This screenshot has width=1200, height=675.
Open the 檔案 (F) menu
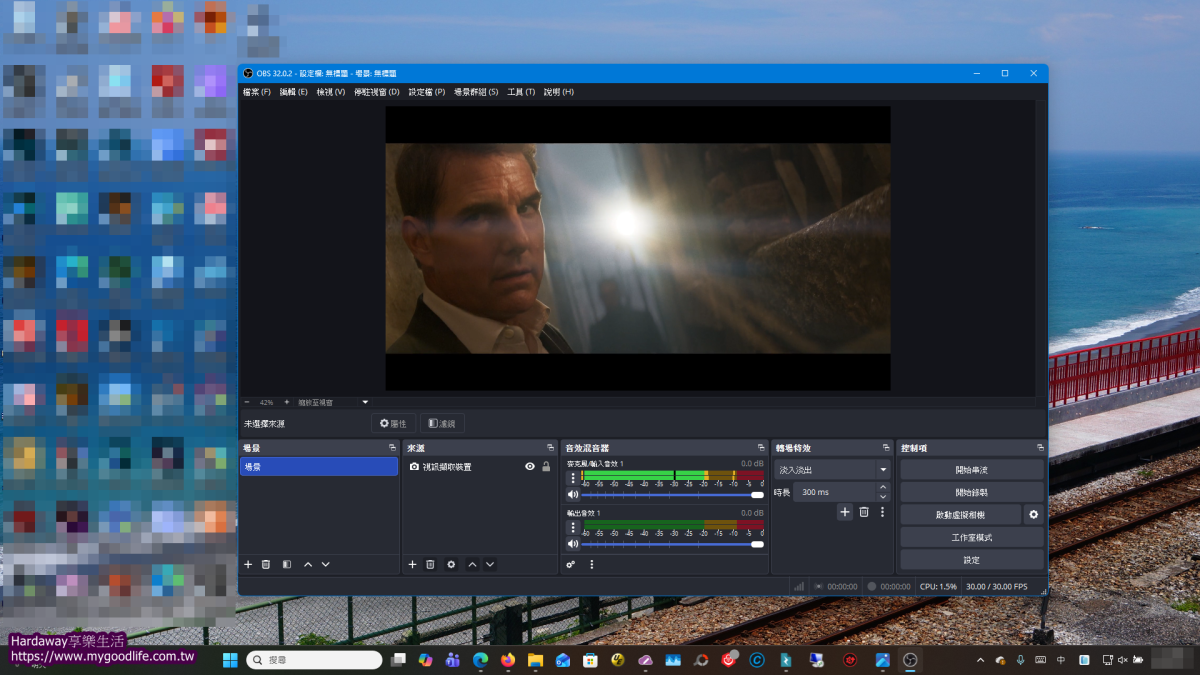257,92
